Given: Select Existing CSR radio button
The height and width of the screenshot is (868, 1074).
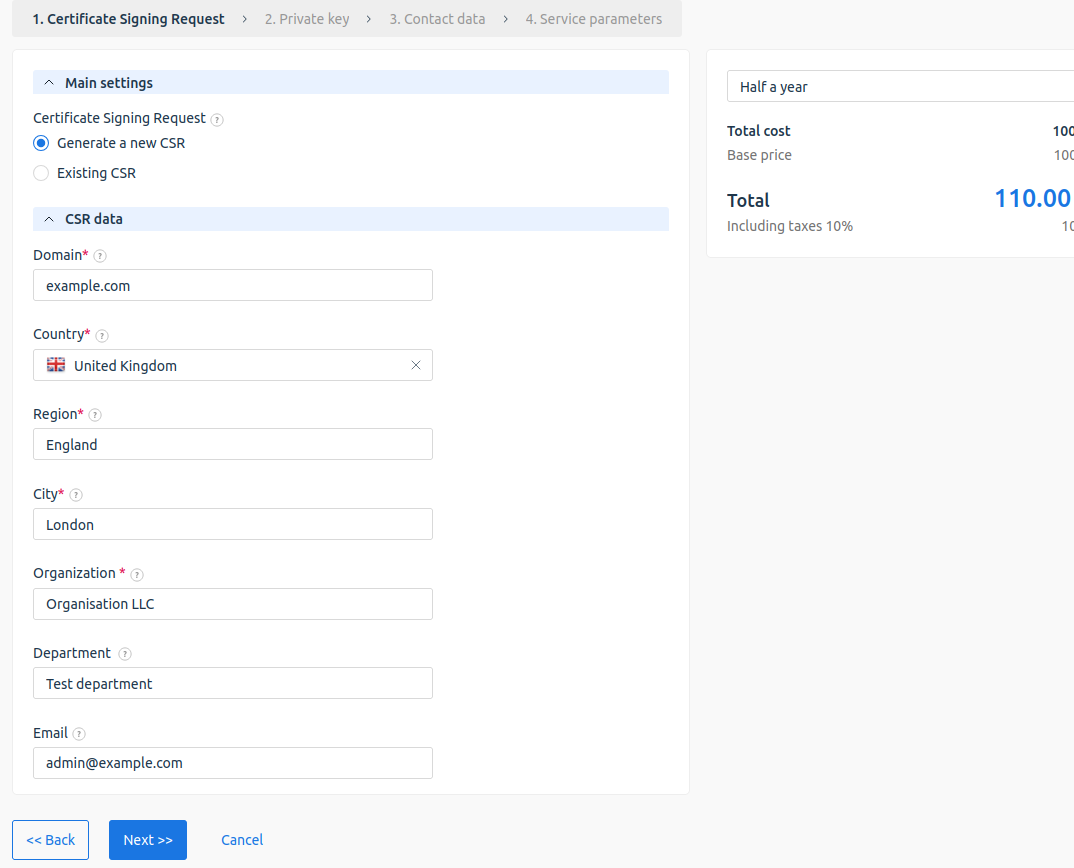Looking at the screenshot, I should pos(41,173).
